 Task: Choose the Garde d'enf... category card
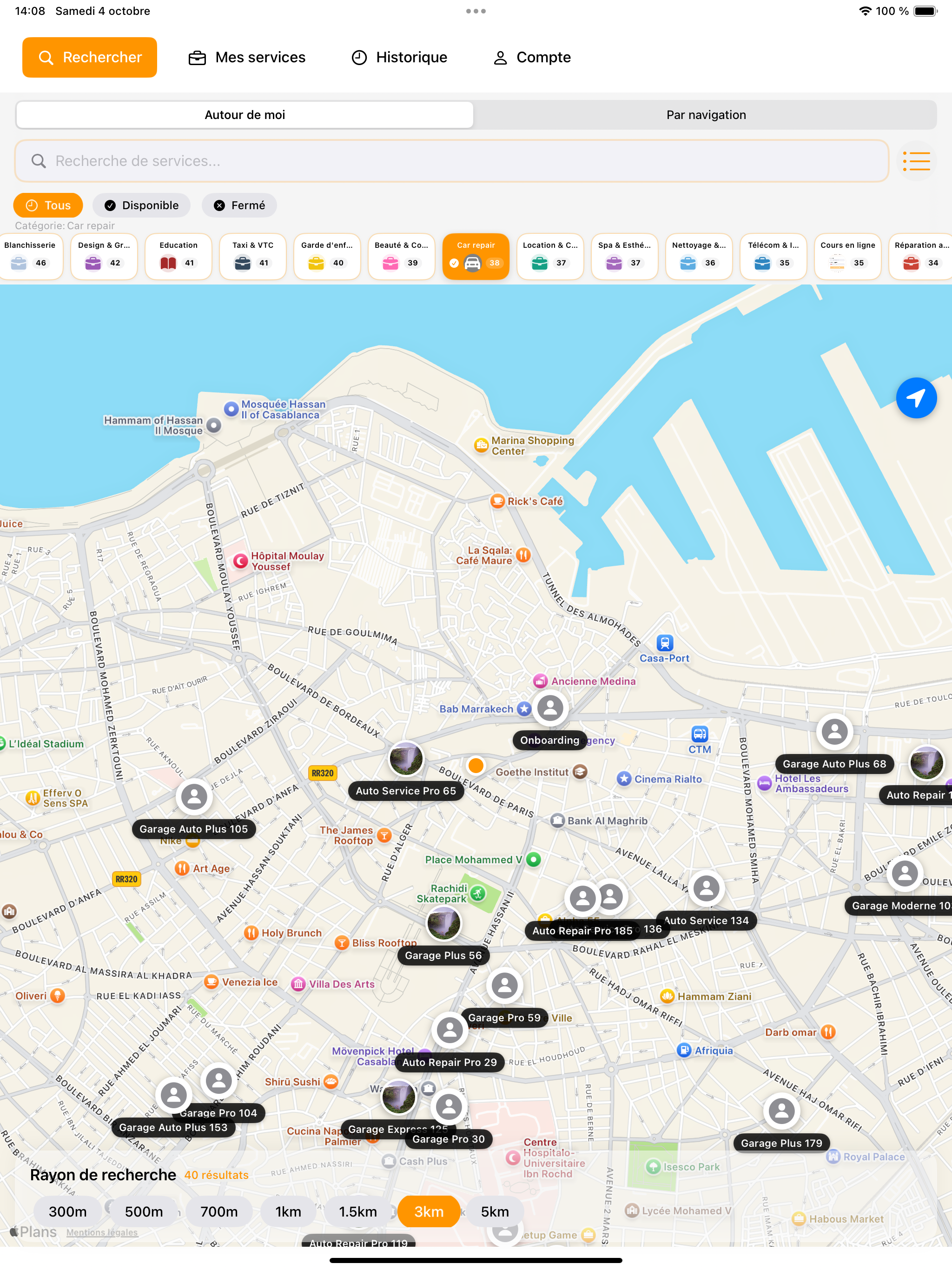click(x=327, y=256)
